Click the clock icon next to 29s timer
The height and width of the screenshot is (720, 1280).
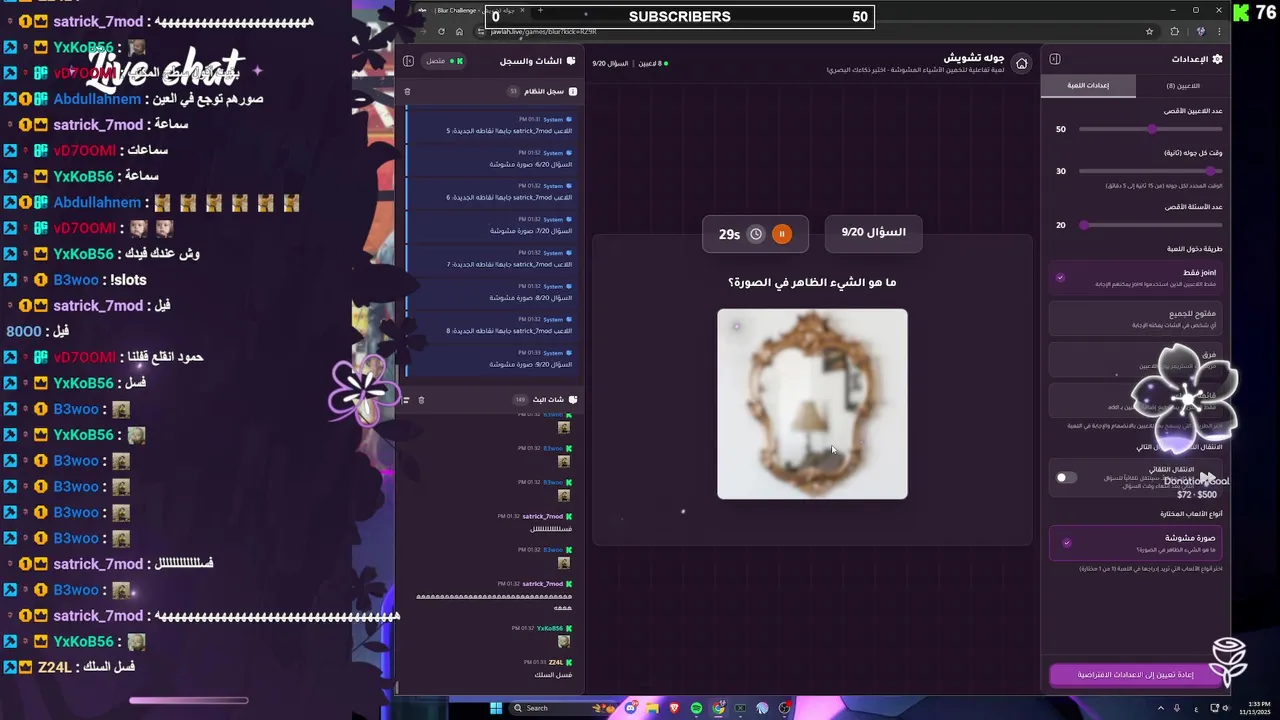[756, 234]
